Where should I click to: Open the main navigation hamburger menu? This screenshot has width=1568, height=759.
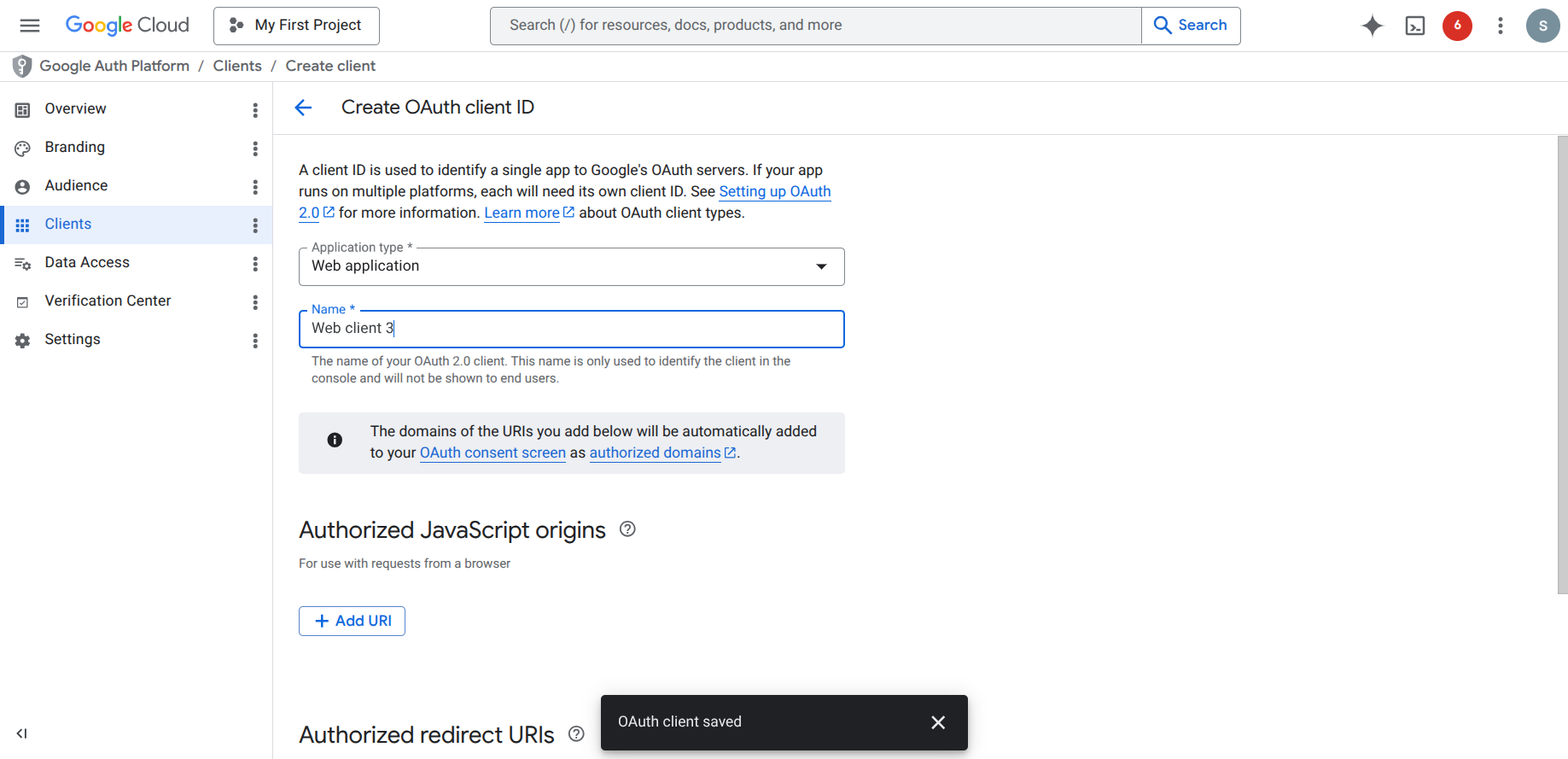pos(30,26)
